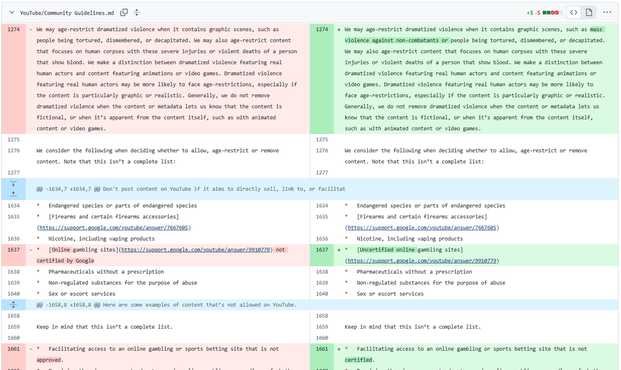Copy the file path to clipboard

(124, 13)
